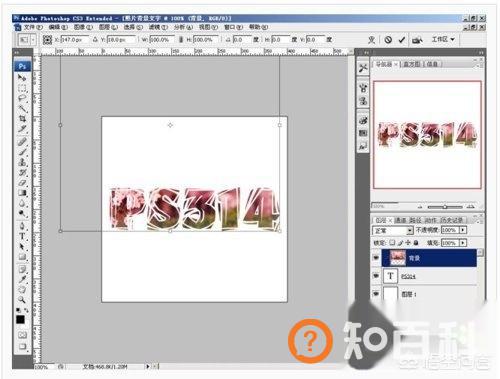Toggle lock all padlock icon
500x379 pixels.
tap(416, 243)
